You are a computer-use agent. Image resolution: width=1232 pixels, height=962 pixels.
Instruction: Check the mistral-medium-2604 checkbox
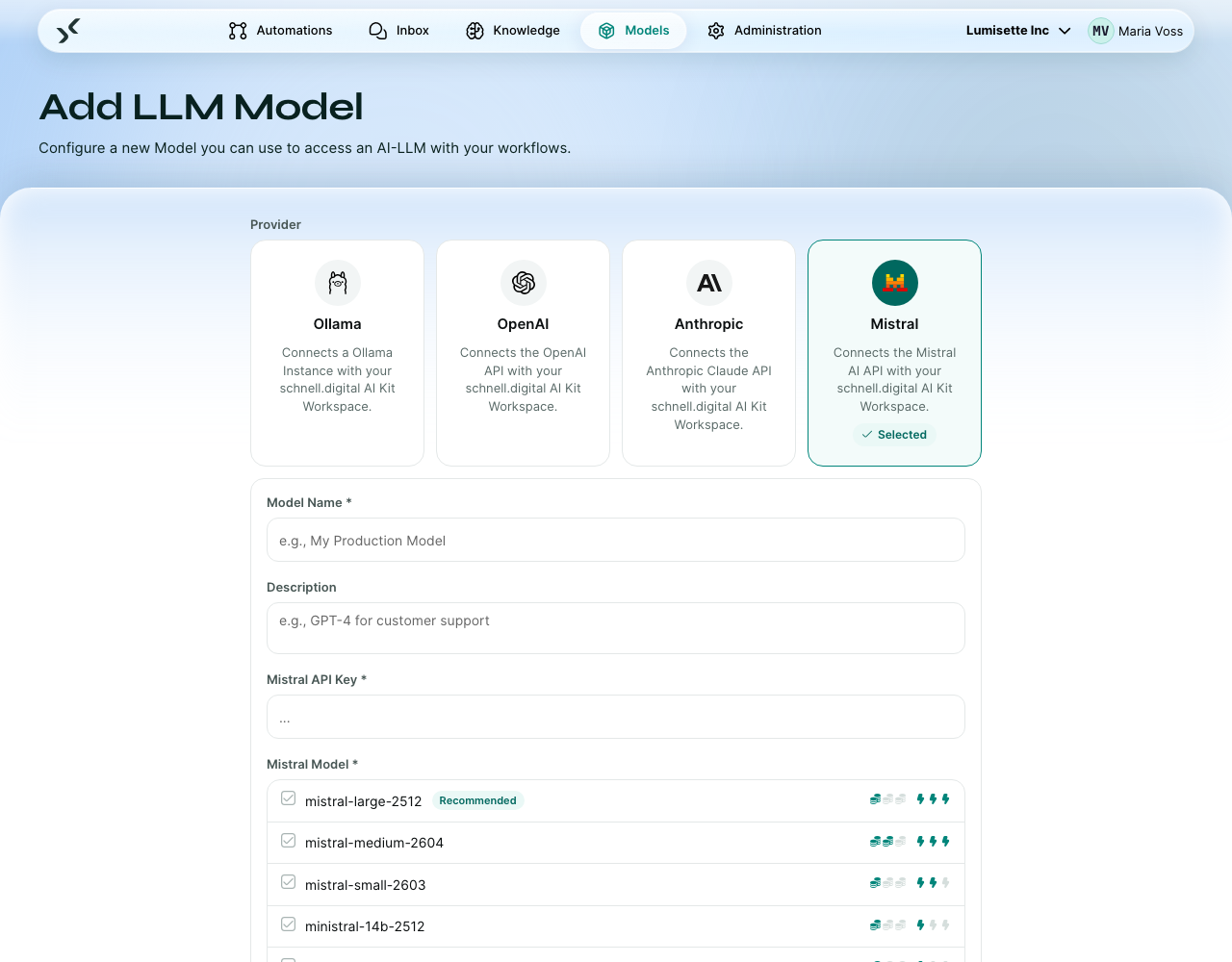point(288,841)
